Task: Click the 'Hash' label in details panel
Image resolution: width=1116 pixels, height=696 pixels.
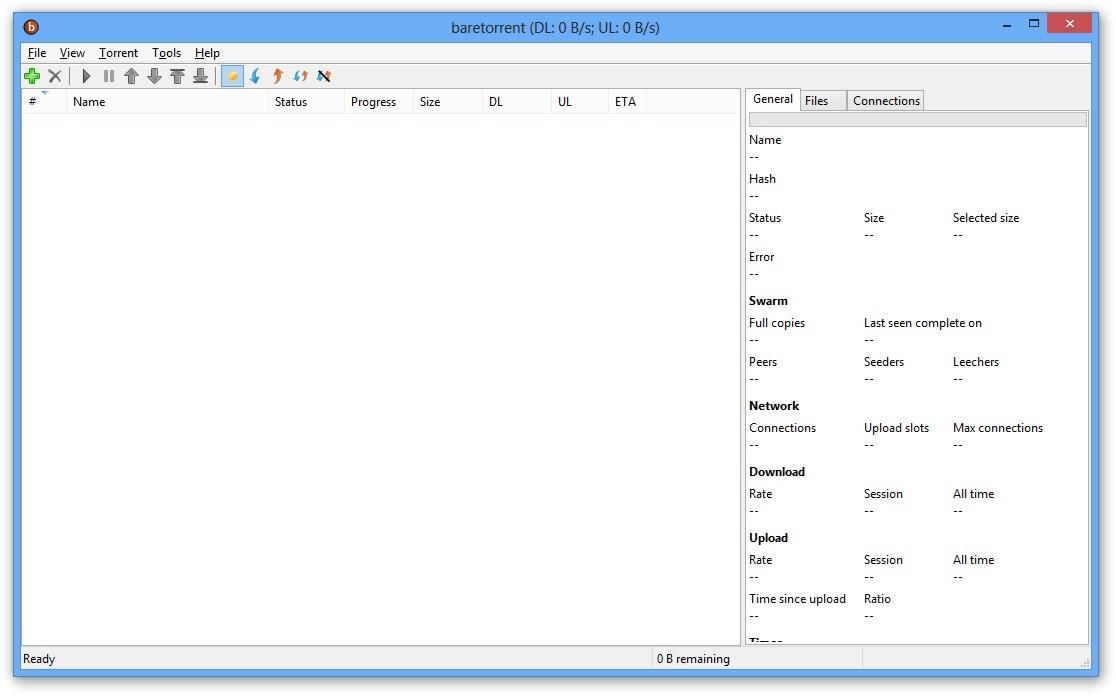Action: click(762, 179)
